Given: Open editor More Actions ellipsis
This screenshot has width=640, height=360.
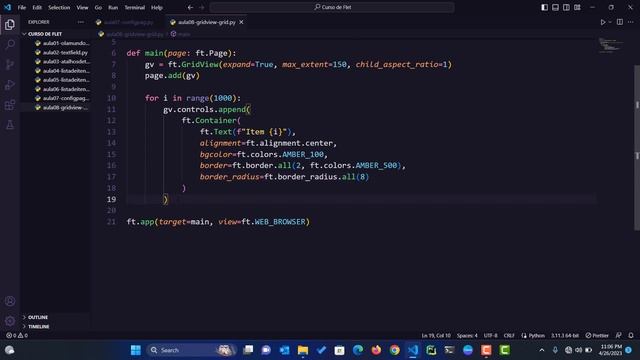Looking at the screenshot, I should [631, 22].
